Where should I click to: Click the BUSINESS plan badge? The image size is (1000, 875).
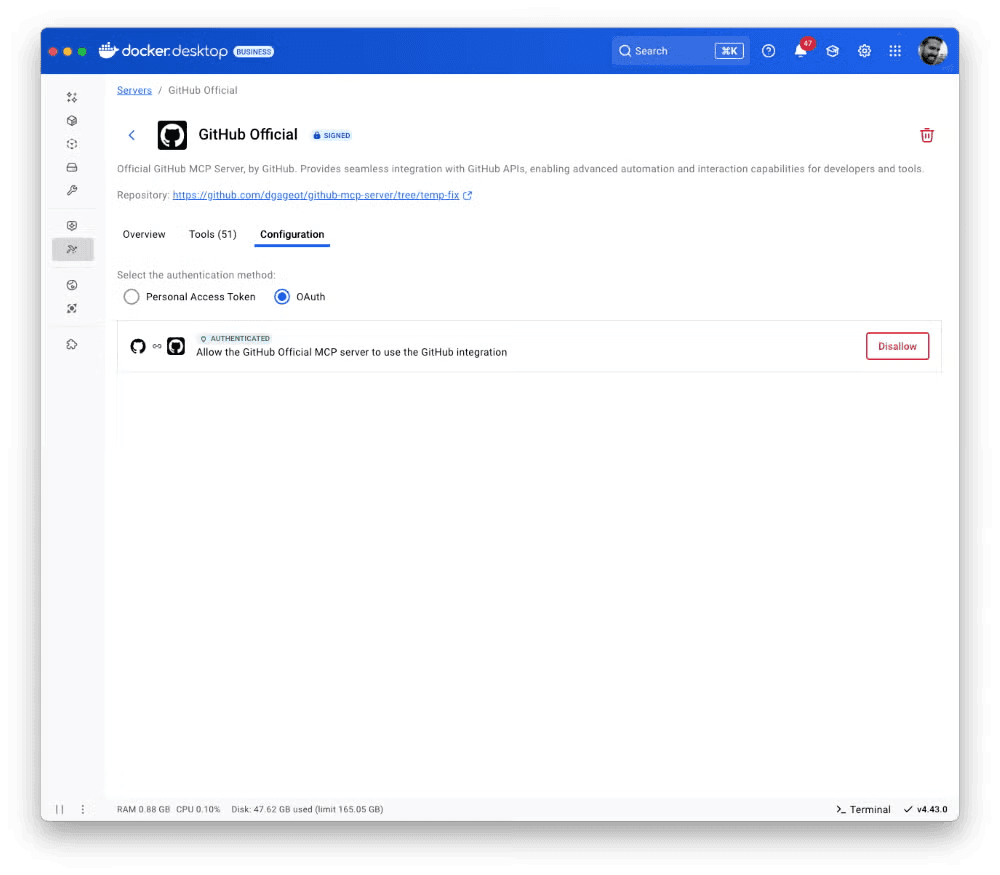[254, 52]
